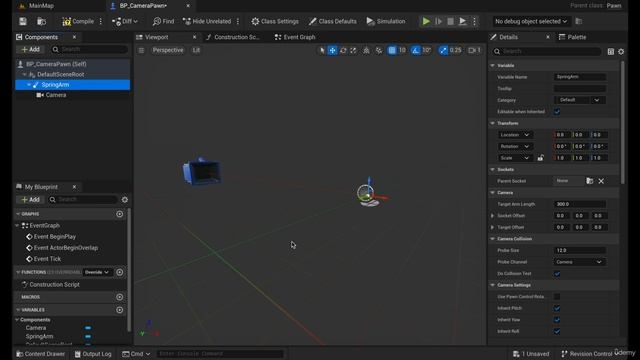Toggle Inherit Pitch checkbox
Screen dimensions: 640x360
pos(557,308)
